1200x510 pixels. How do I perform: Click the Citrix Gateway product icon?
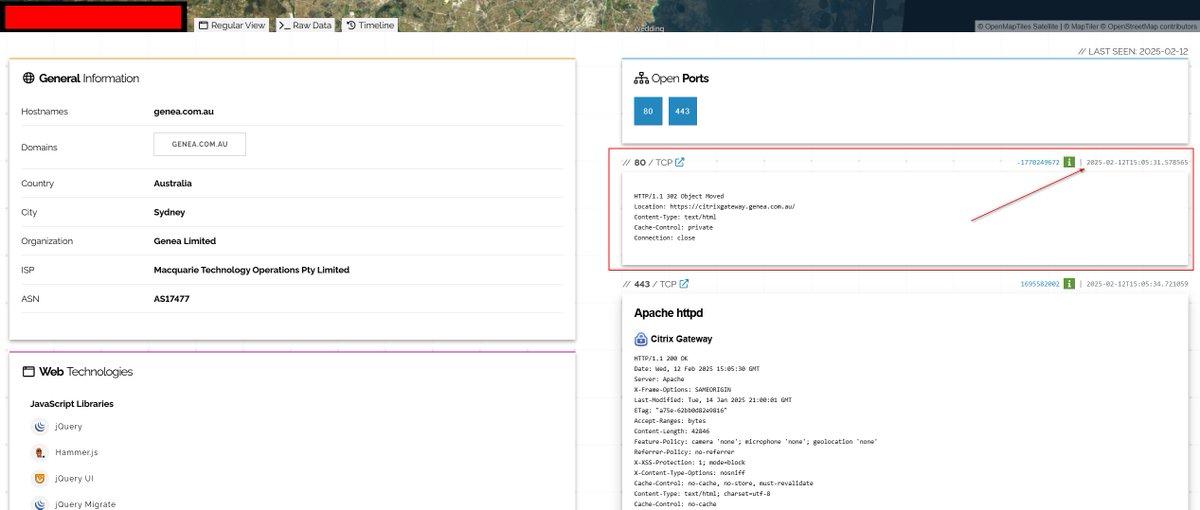(x=640, y=339)
